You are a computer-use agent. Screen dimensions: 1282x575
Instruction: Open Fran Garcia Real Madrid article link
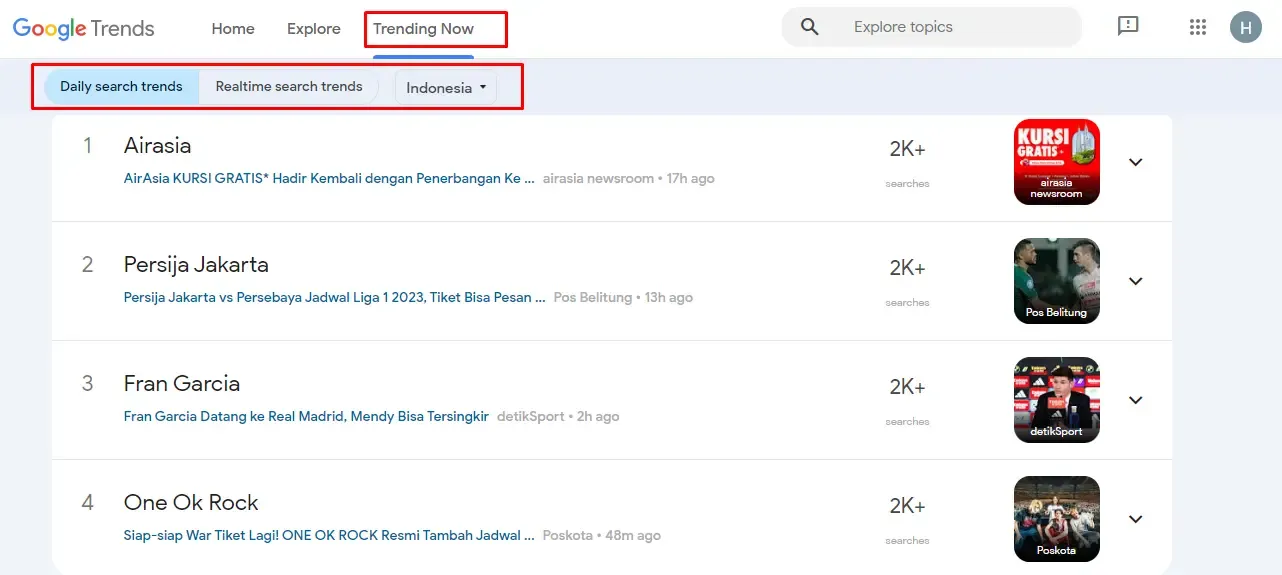pyautogui.click(x=306, y=417)
